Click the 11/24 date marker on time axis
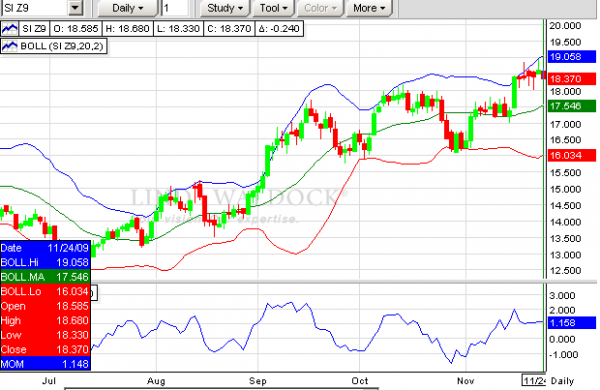 click(x=534, y=381)
